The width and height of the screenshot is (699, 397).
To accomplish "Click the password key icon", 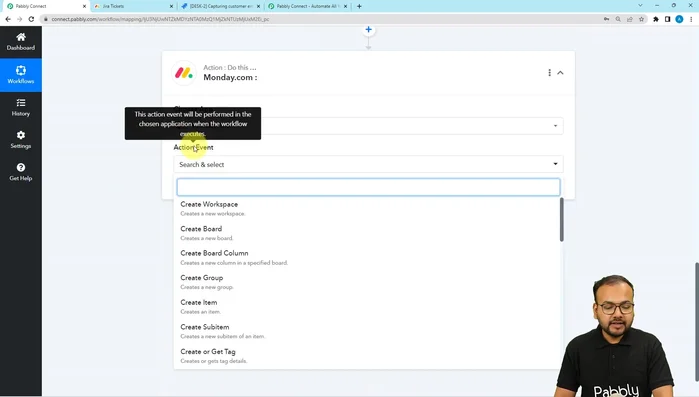I will [x=606, y=19].
